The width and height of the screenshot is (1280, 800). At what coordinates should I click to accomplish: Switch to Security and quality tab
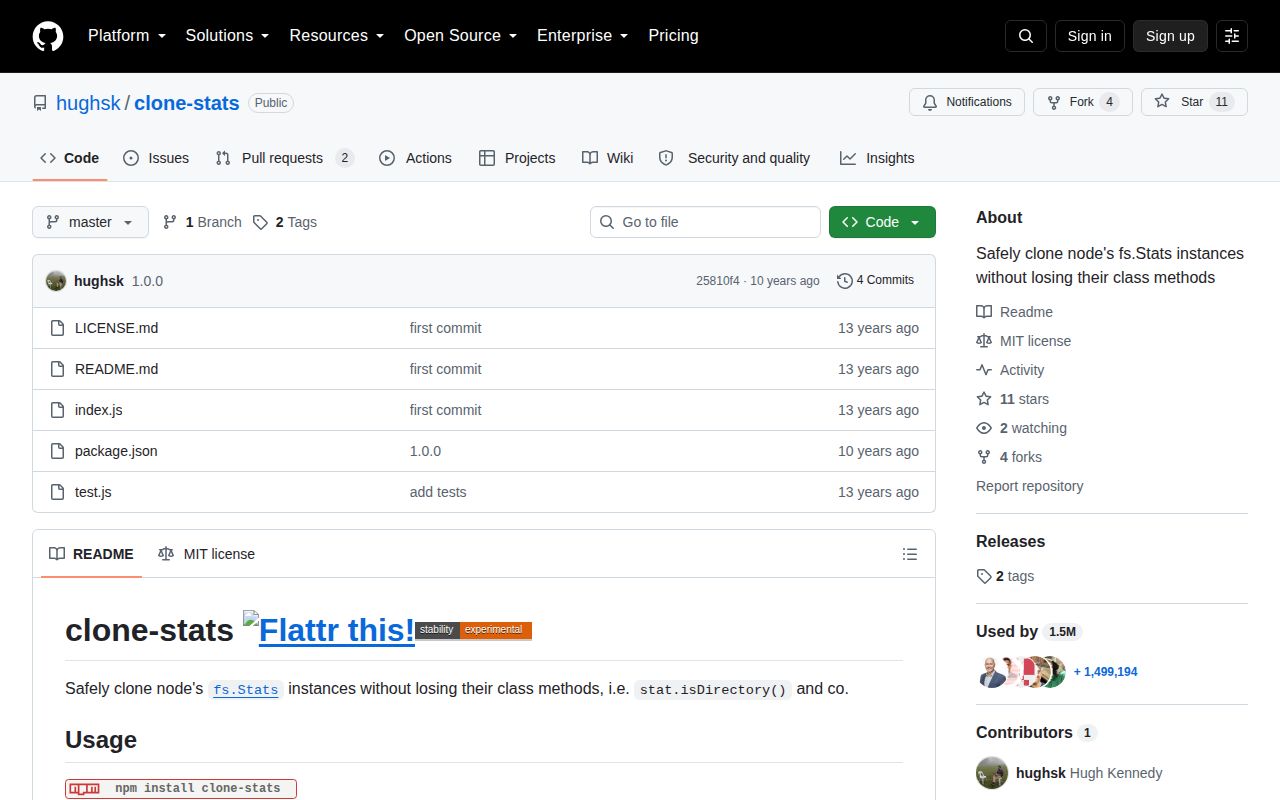735,158
